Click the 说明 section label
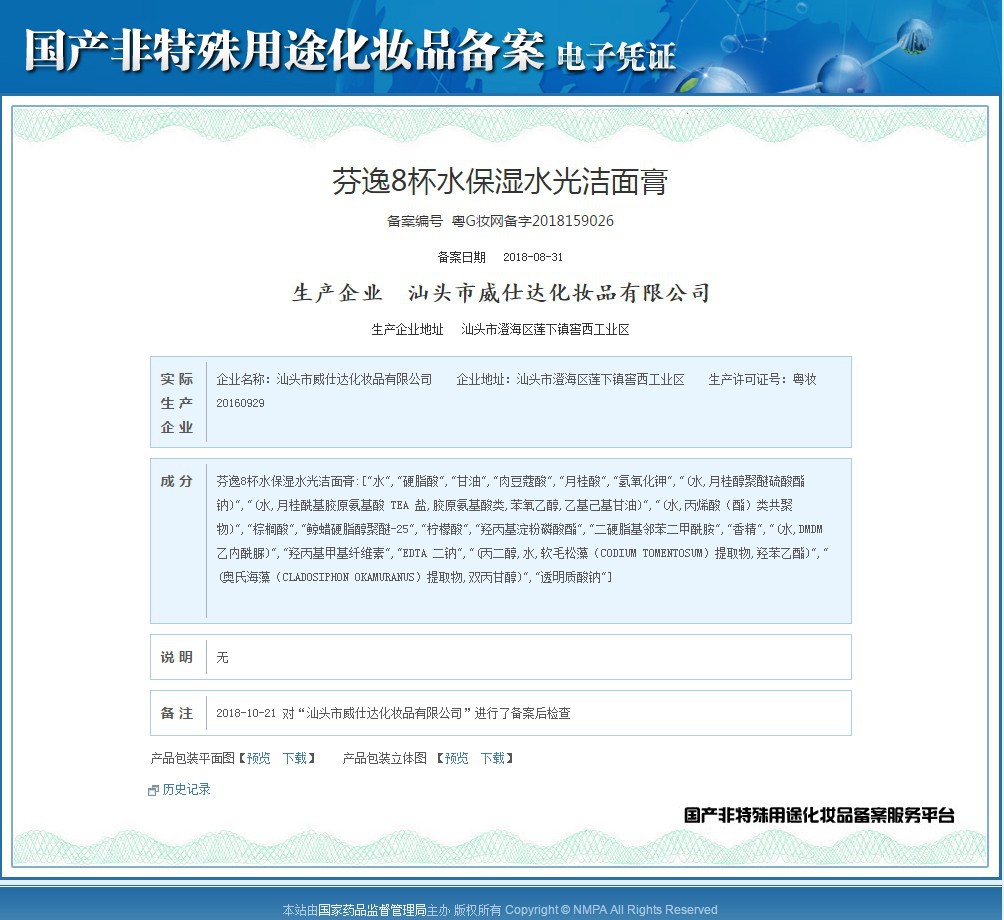Viewport: 1004px width, 920px height. (x=177, y=657)
